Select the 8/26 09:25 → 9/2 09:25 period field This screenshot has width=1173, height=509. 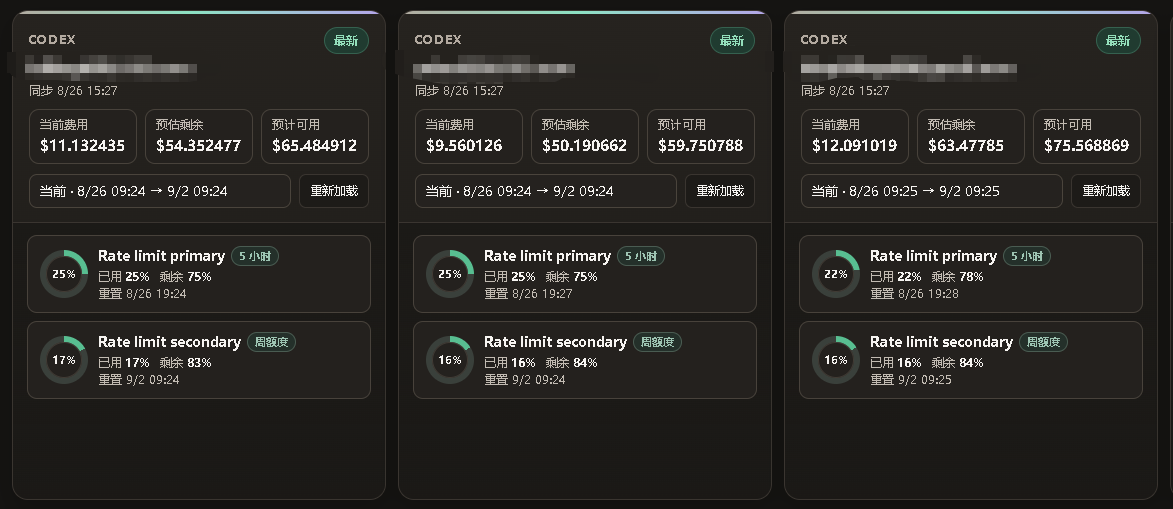tap(931, 191)
